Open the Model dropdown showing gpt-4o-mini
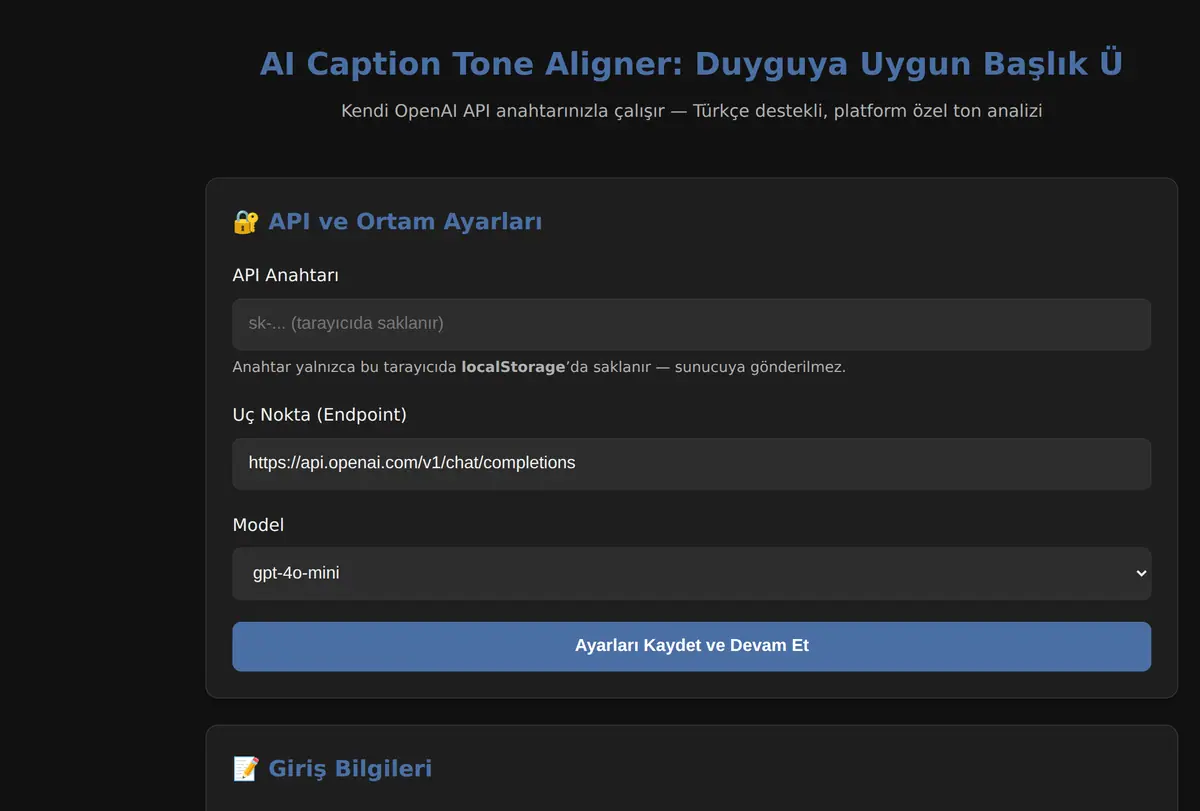Viewport: 1200px width, 811px height. tap(691, 573)
